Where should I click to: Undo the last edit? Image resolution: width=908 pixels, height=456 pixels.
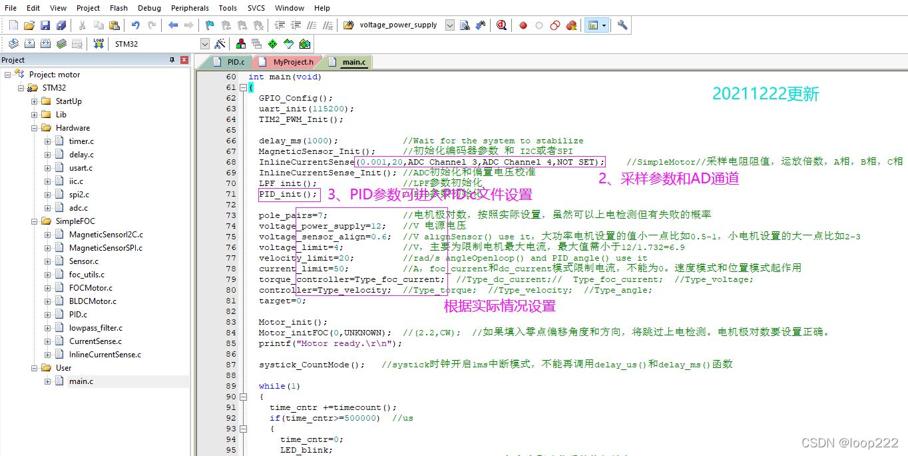point(136,25)
